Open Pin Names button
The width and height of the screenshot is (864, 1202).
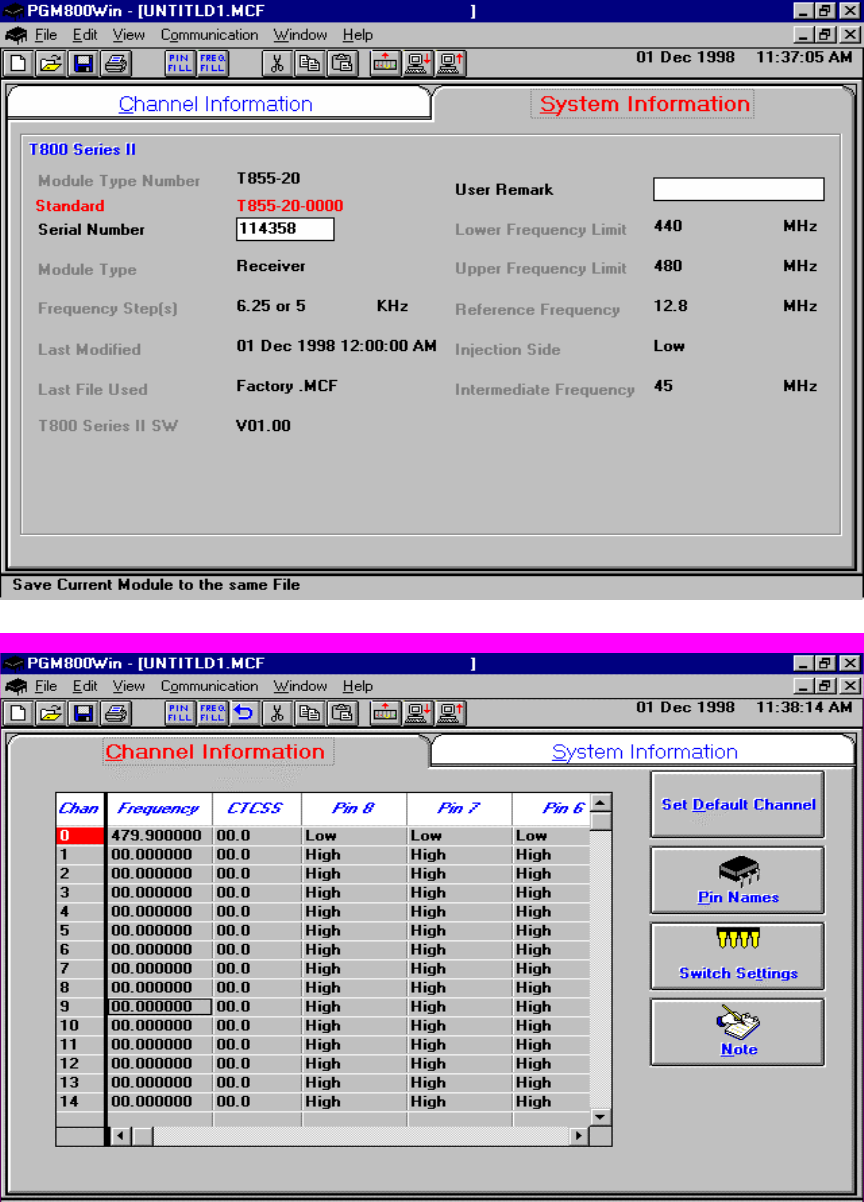(x=738, y=880)
